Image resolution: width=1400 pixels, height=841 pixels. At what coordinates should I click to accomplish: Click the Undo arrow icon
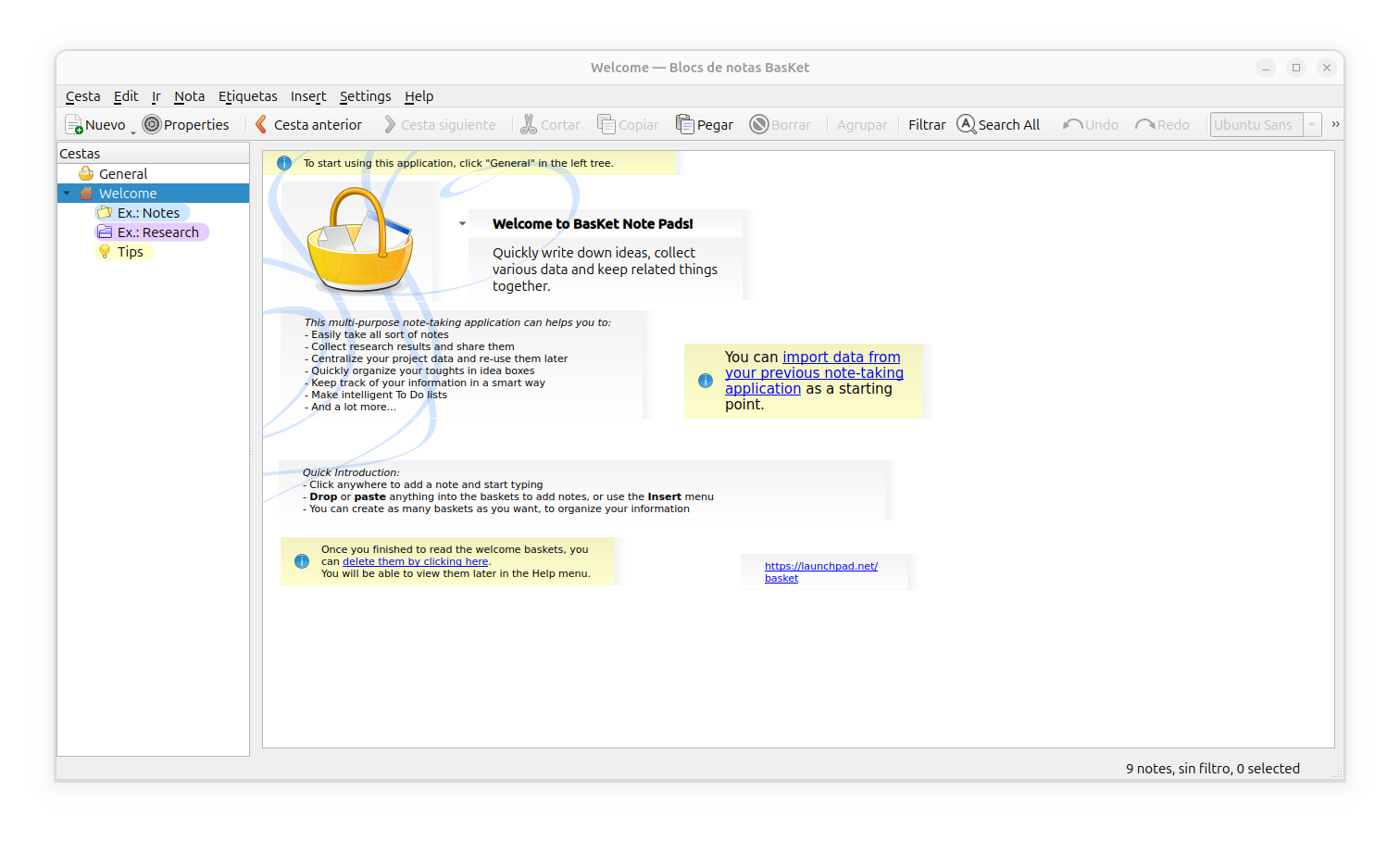[1073, 124]
